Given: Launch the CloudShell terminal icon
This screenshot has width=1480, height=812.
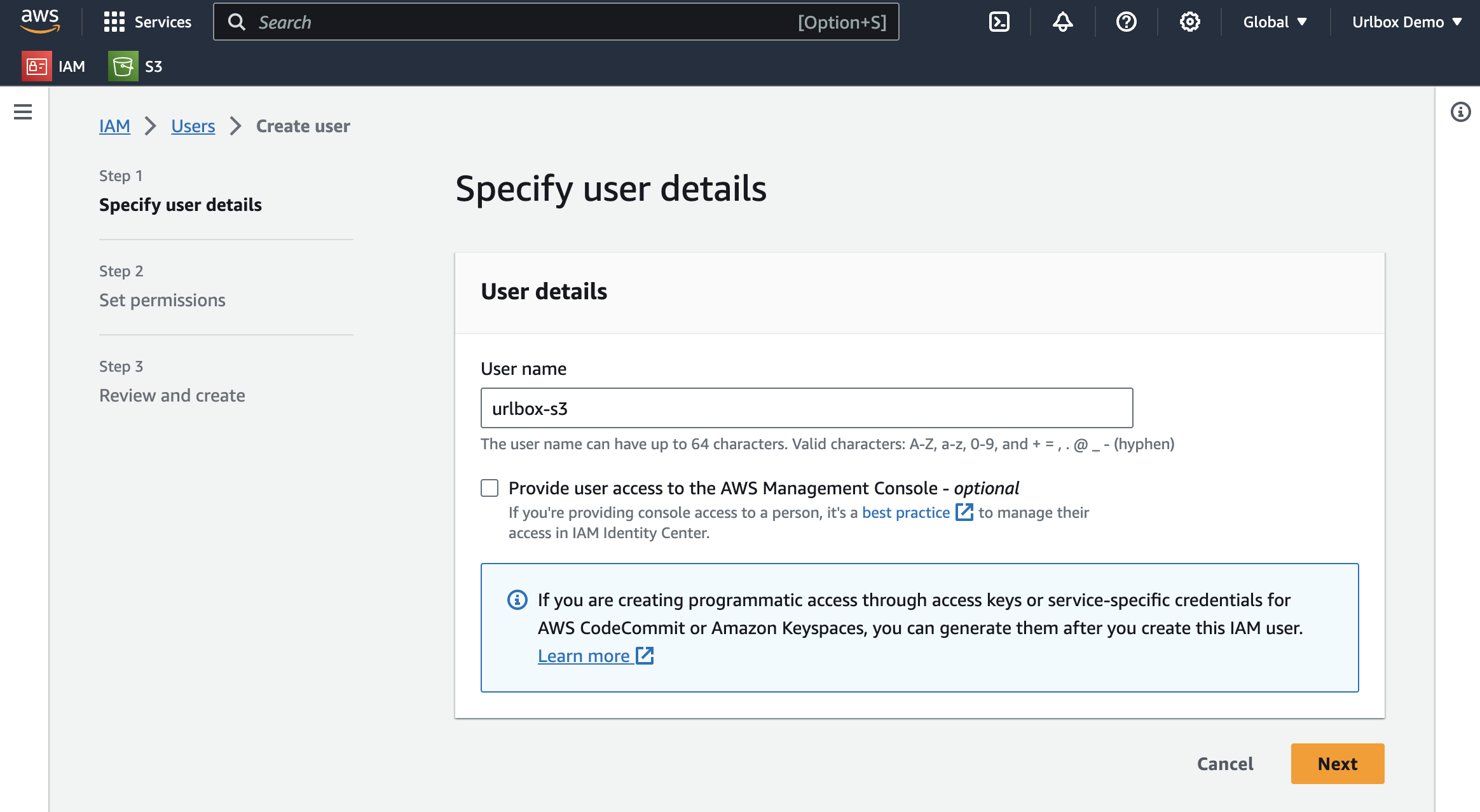Looking at the screenshot, I should pos(999,22).
